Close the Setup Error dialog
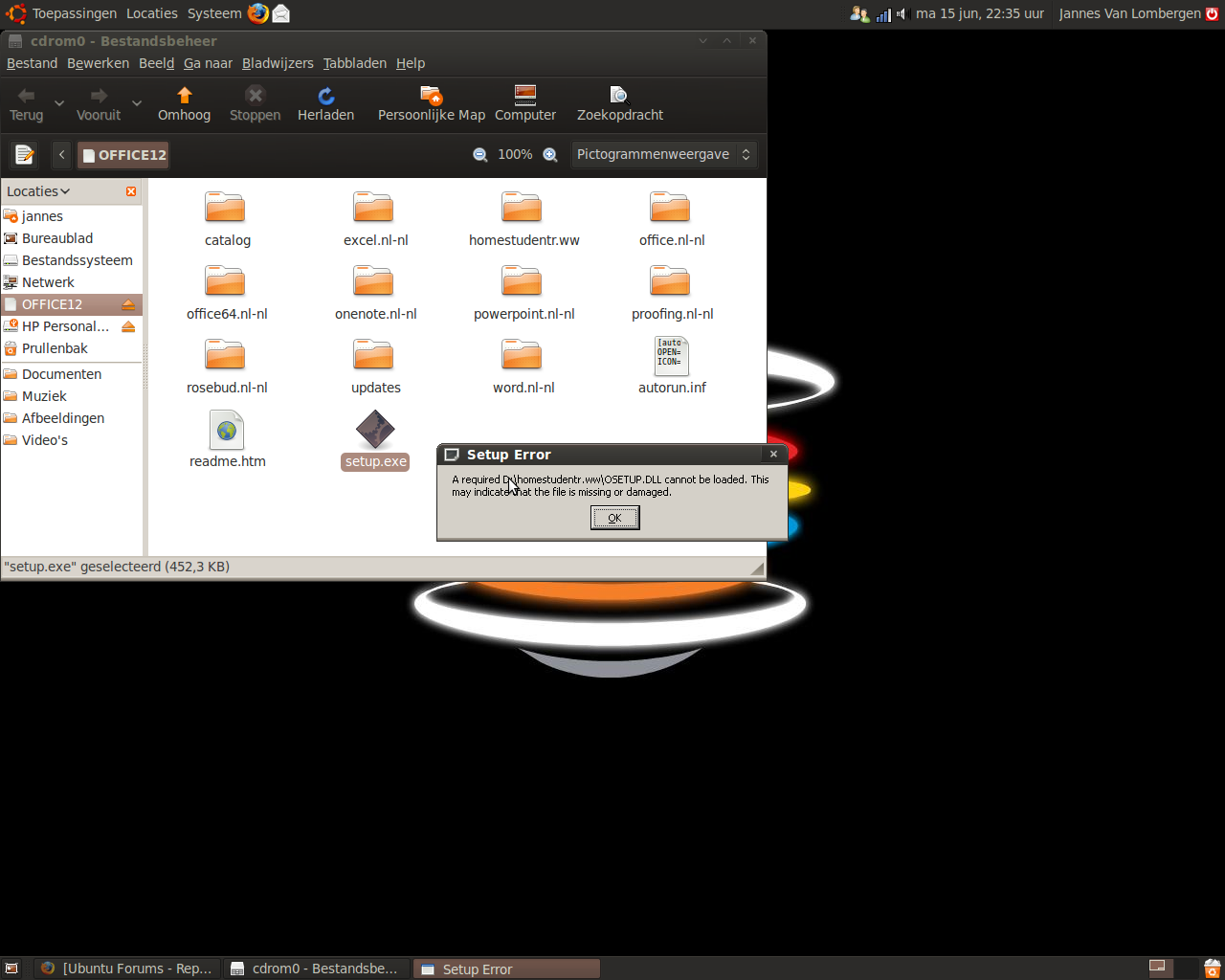1225x980 pixels. [x=773, y=454]
